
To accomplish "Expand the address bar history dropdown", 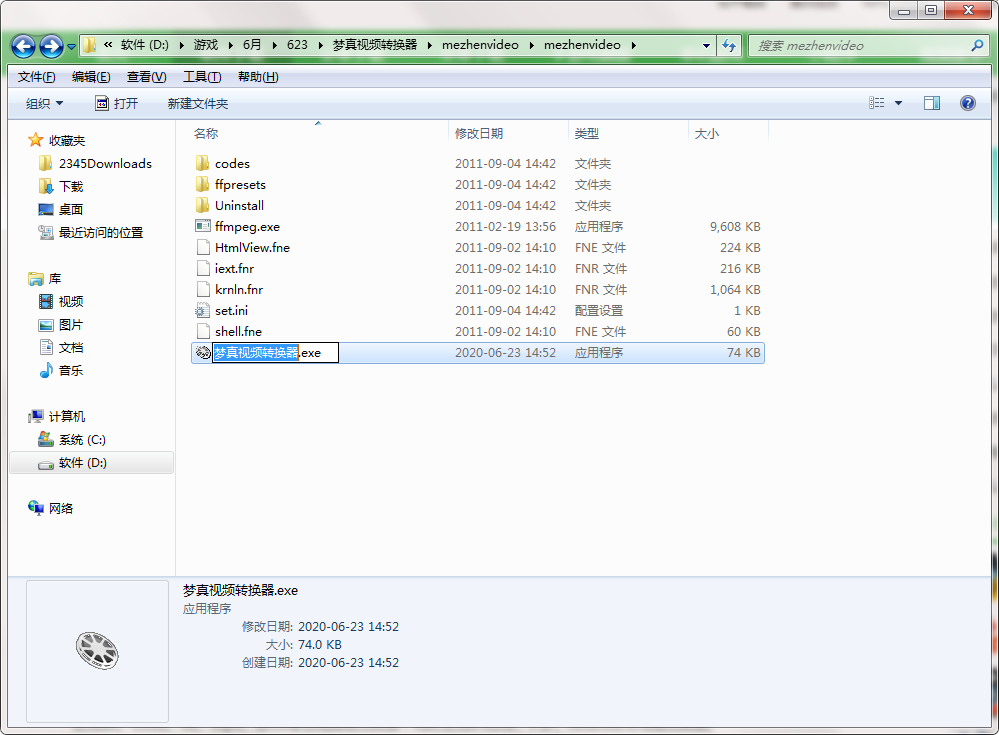I will click(x=706, y=45).
